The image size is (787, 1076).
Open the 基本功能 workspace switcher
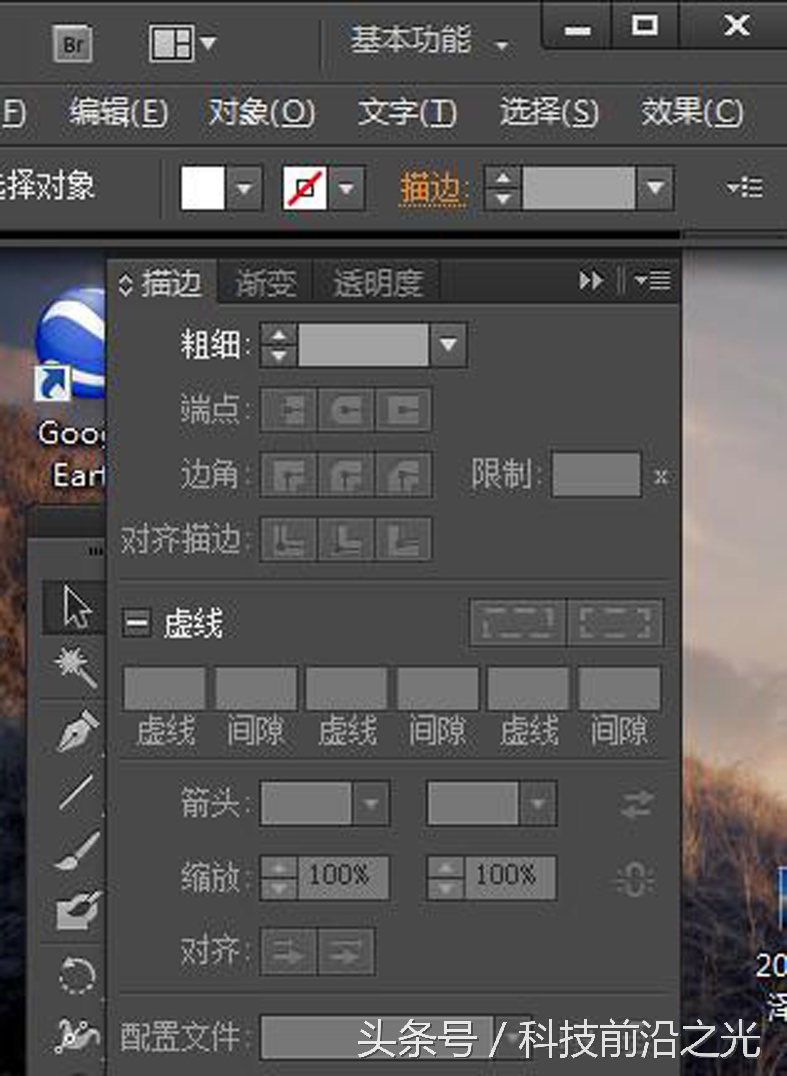click(x=430, y=41)
